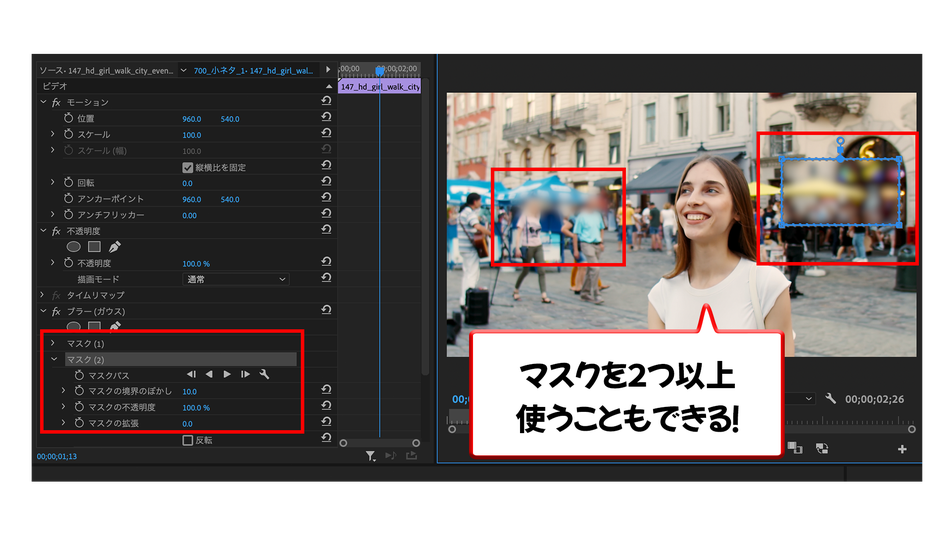The image size is (950, 534).
Task: Expand マスクの境界のぼかし parameter
Action: [64, 391]
